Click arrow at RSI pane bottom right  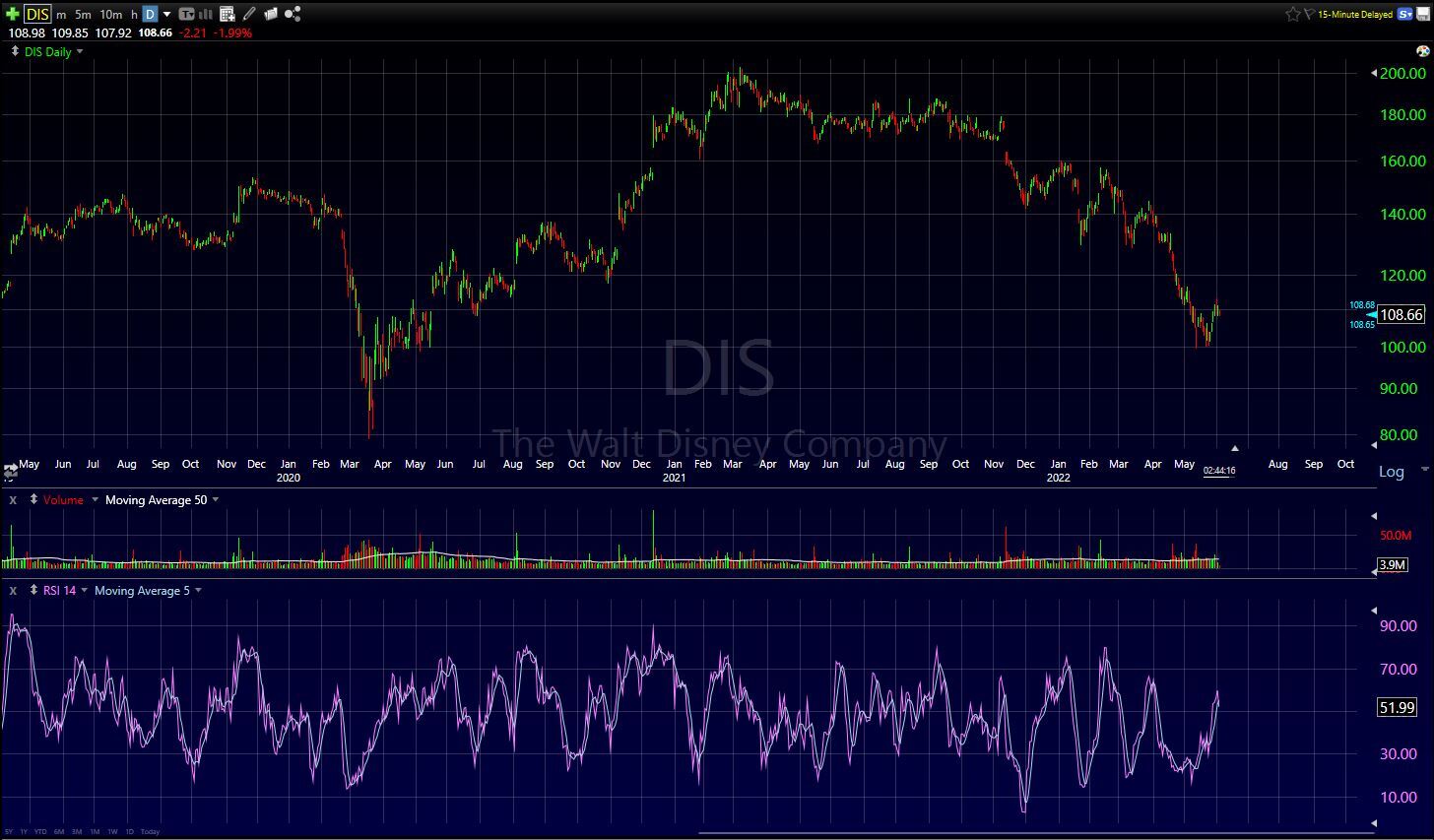tap(1374, 822)
